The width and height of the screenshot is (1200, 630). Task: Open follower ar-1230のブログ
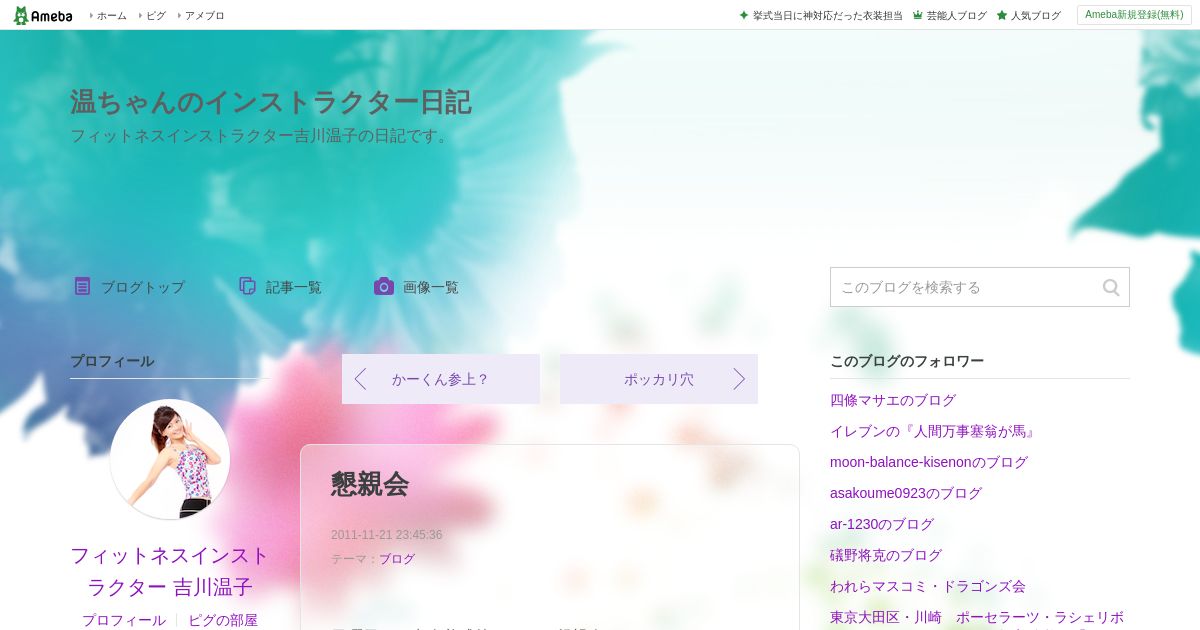[x=882, y=524]
